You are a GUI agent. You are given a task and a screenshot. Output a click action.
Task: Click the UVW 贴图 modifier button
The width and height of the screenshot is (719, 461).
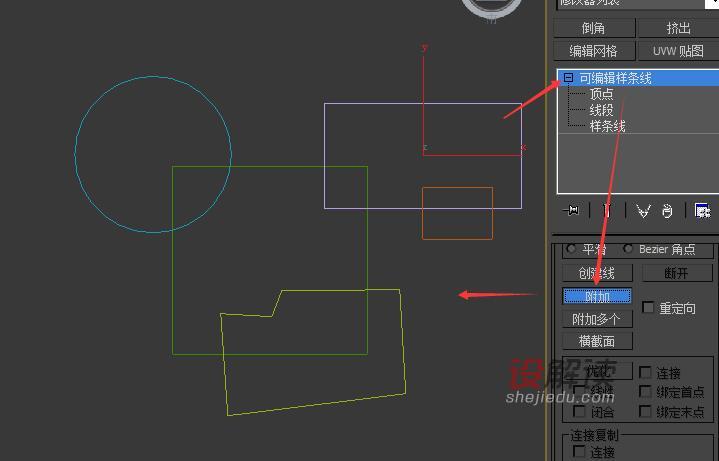click(679, 51)
